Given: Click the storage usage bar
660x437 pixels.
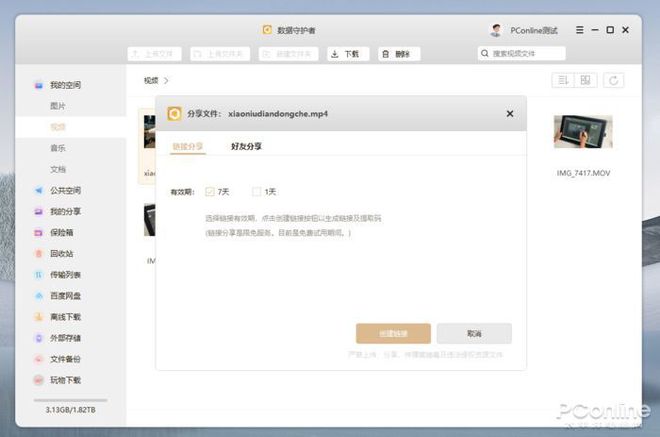Looking at the screenshot, I should click(70, 400).
